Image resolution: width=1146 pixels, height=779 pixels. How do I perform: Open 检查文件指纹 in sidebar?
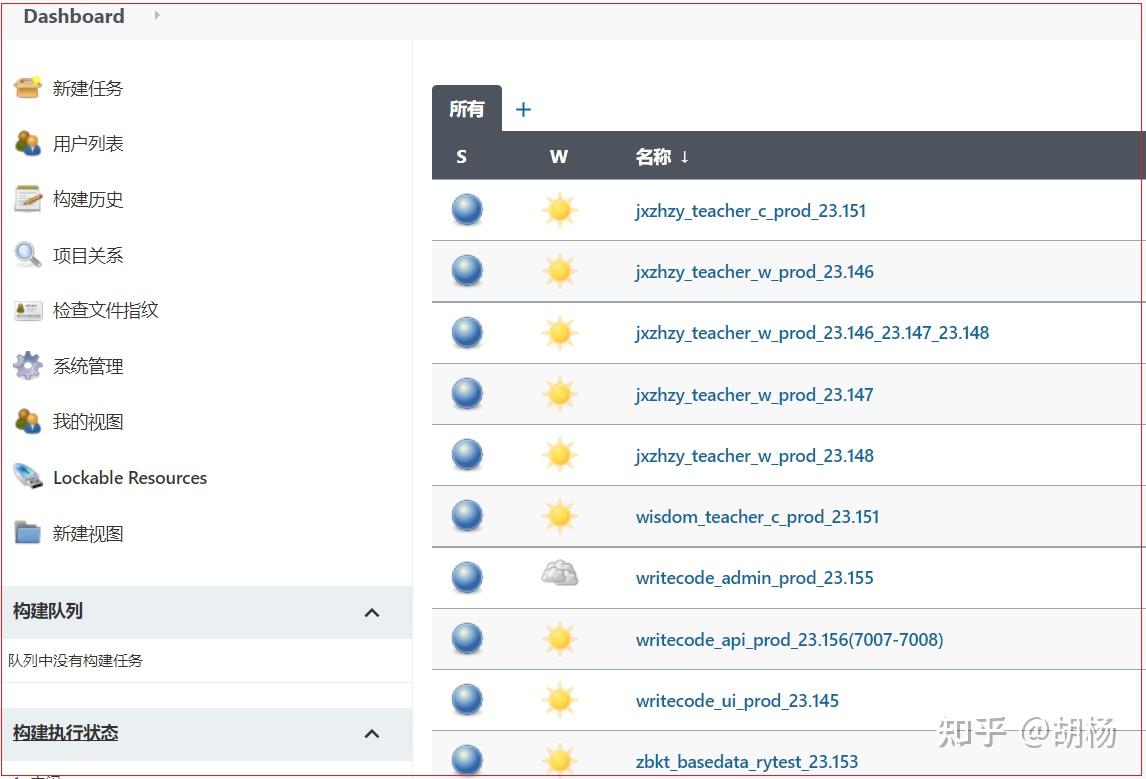tap(105, 311)
